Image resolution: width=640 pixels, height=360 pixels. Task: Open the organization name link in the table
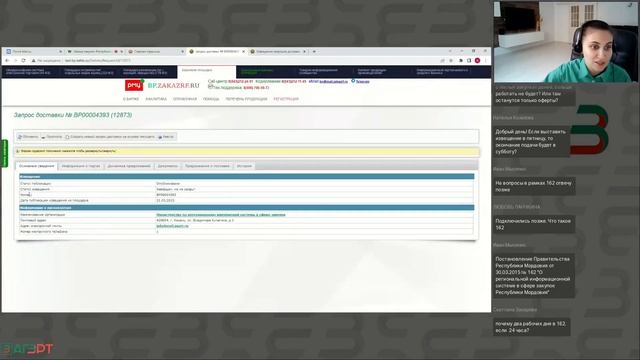[x=221, y=215]
